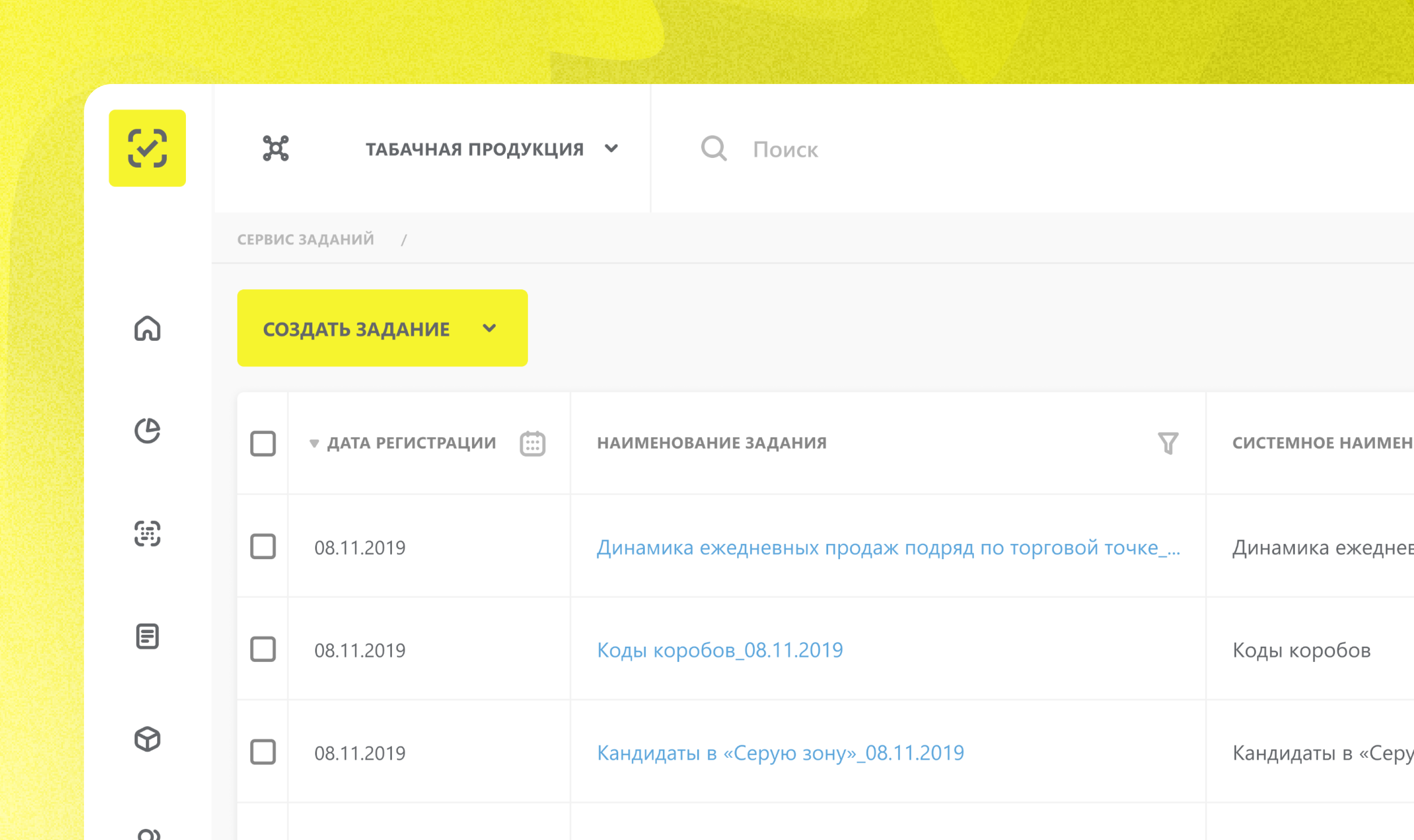Click the Системное наимен column header
This screenshot has width=1414, height=840.
click(1323, 443)
